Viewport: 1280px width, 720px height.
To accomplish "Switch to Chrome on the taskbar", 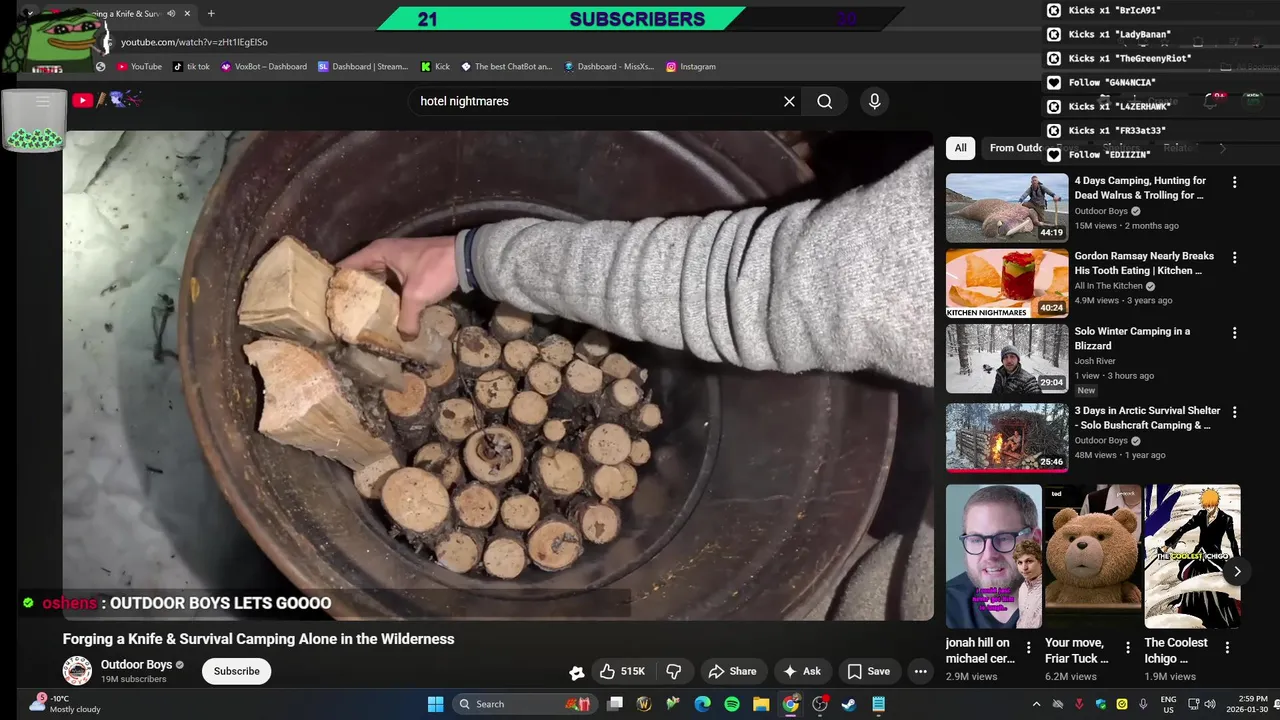I will [x=790, y=704].
